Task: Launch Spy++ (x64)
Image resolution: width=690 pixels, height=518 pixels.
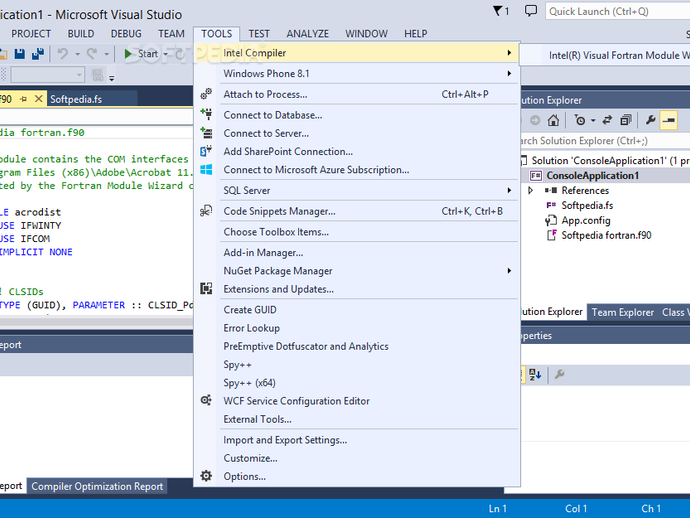Action: 356,383
